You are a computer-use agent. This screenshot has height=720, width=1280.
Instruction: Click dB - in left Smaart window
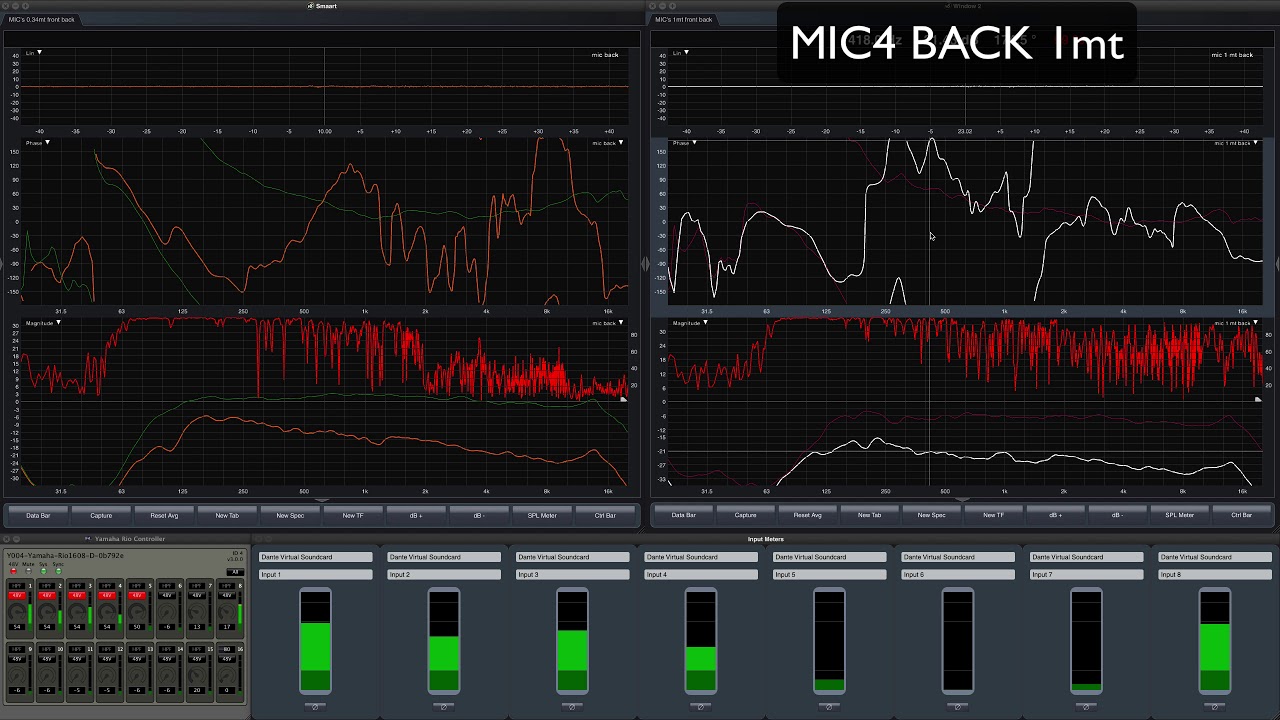coord(478,515)
